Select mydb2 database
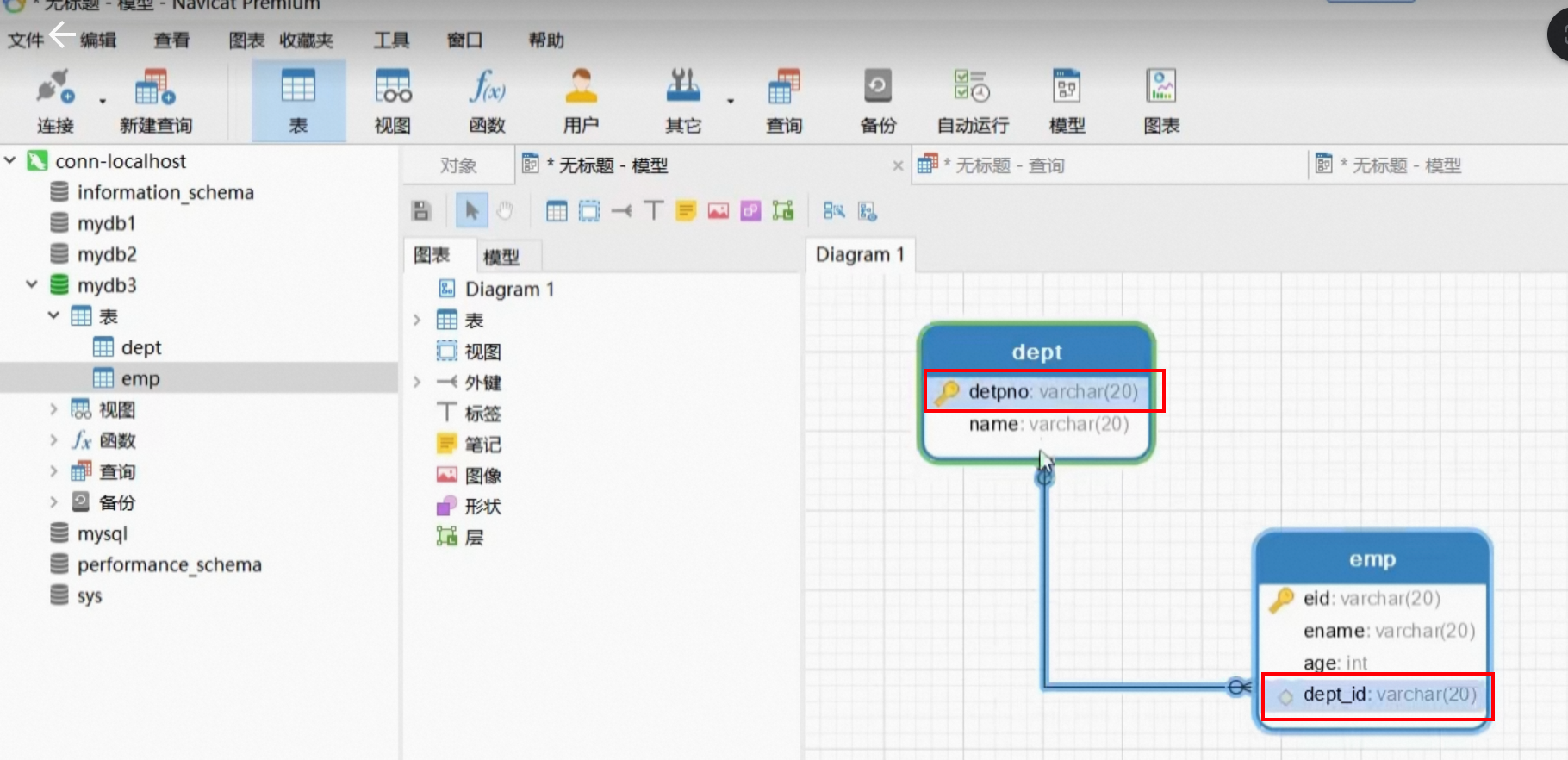Viewport: 1568px width, 760px height. (x=107, y=254)
